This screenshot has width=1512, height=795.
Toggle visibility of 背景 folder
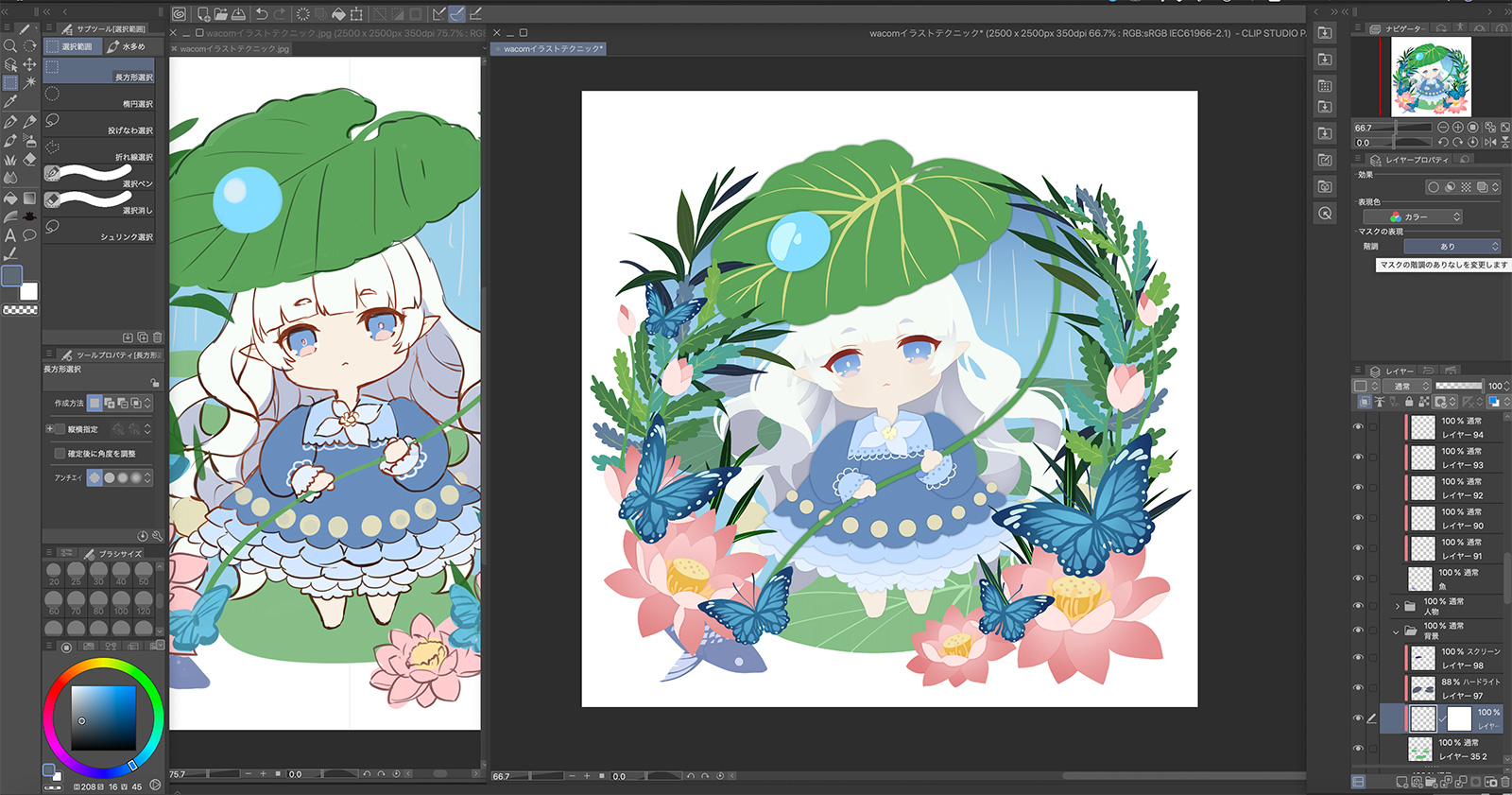pos(1358,631)
